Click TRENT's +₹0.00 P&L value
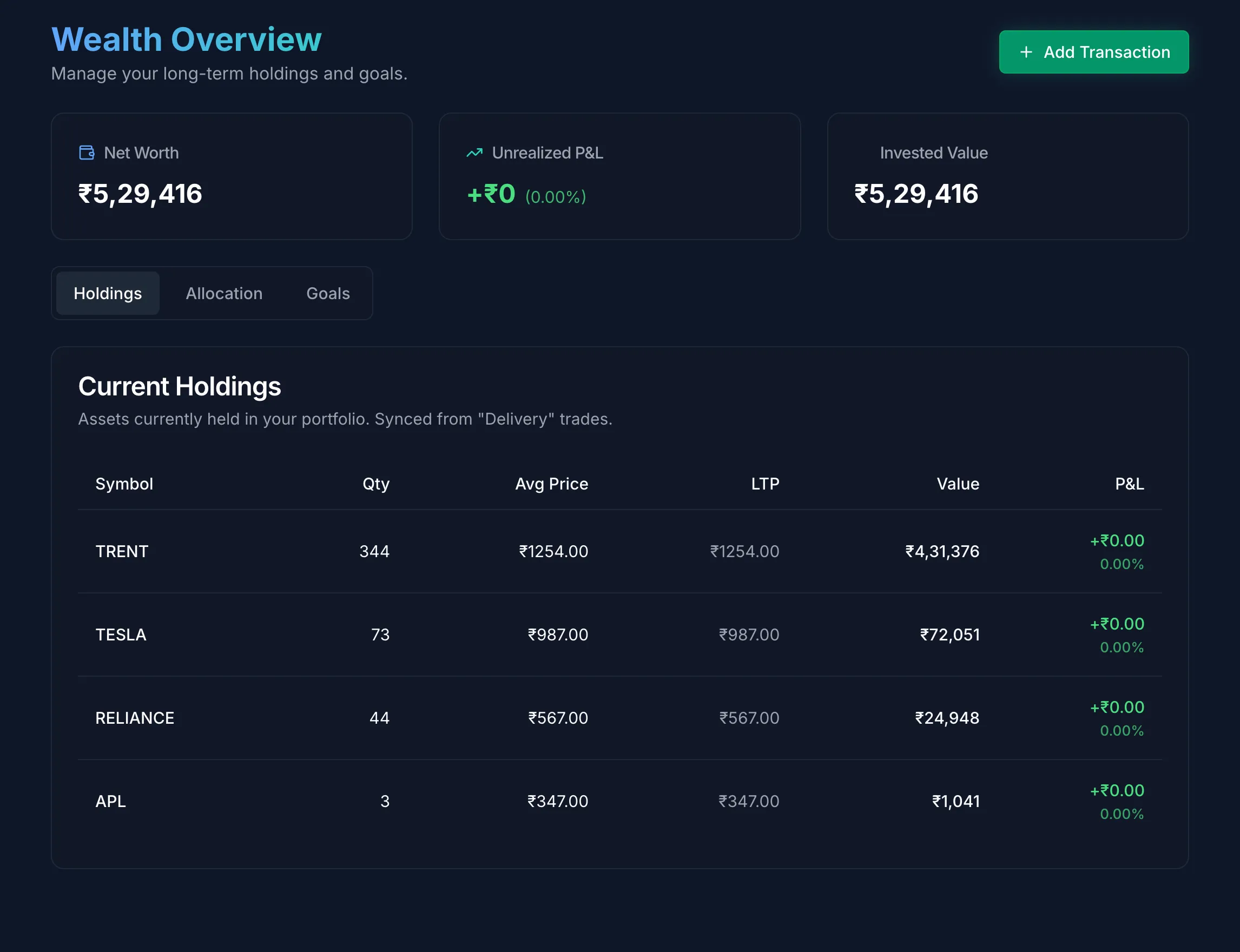This screenshot has height=952, width=1240. pos(1117,540)
